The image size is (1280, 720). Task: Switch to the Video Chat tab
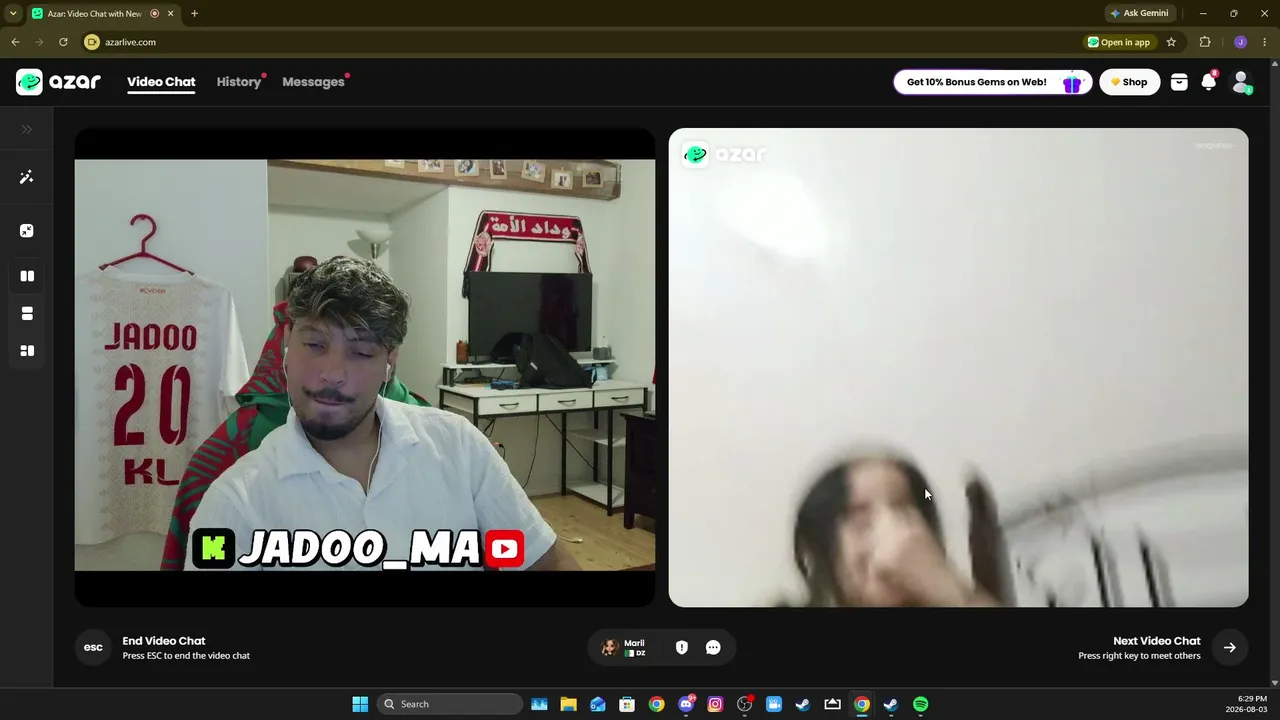point(161,82)
